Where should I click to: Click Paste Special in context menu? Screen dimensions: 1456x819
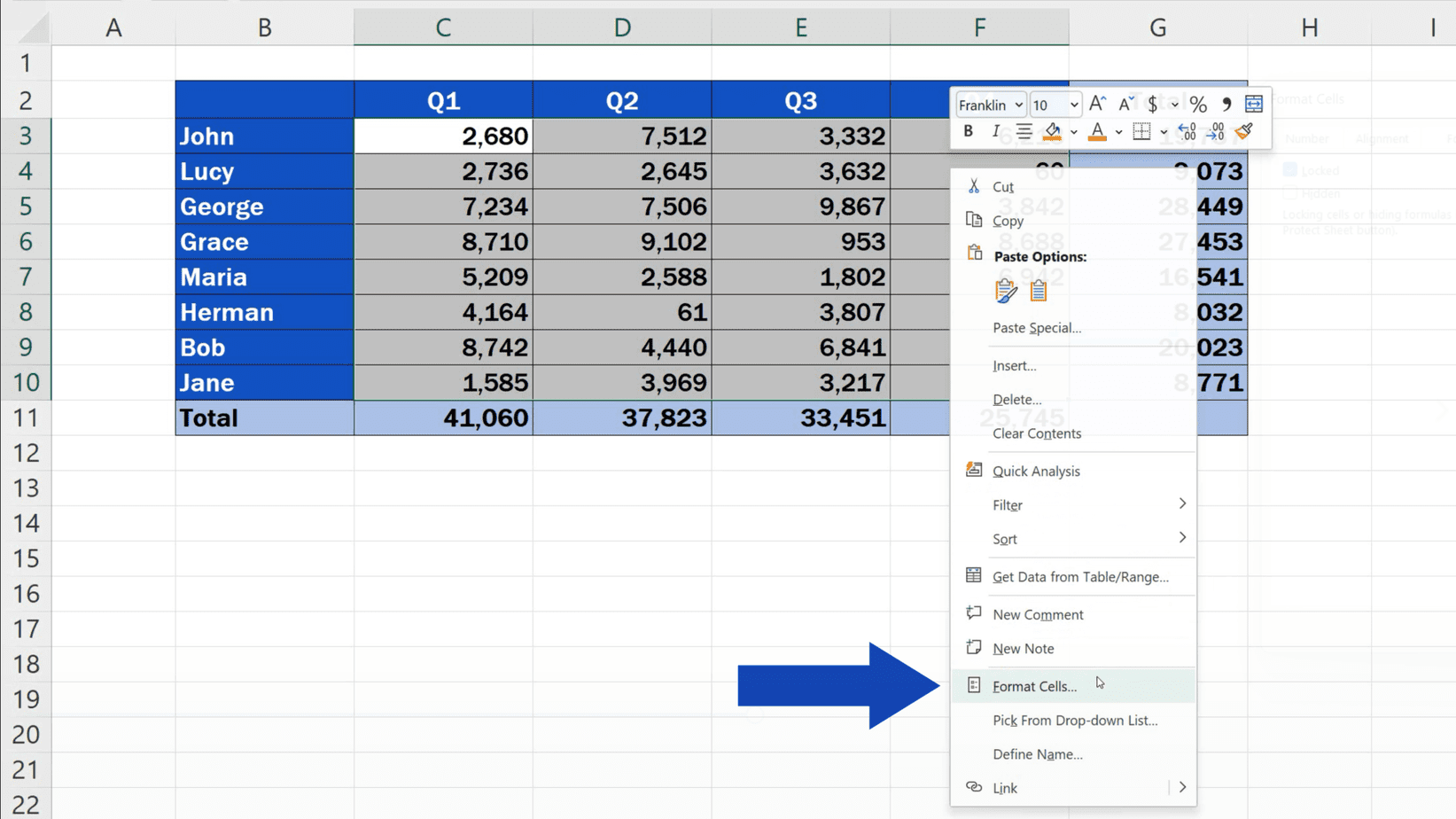[1037, 328]
